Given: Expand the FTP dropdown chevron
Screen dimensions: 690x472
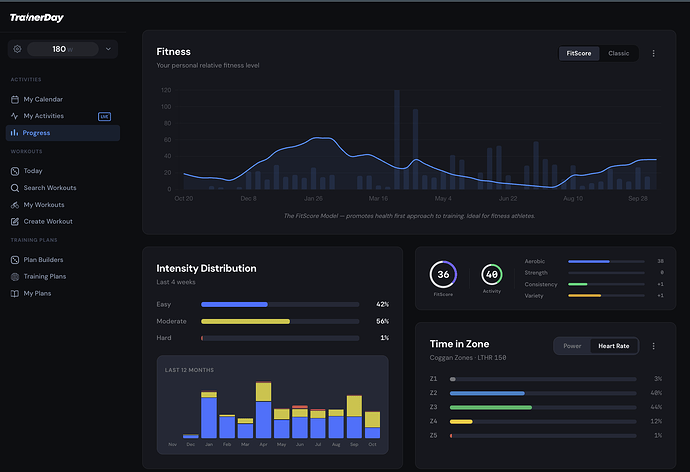Looking at the screenshot, I should 108,49.
